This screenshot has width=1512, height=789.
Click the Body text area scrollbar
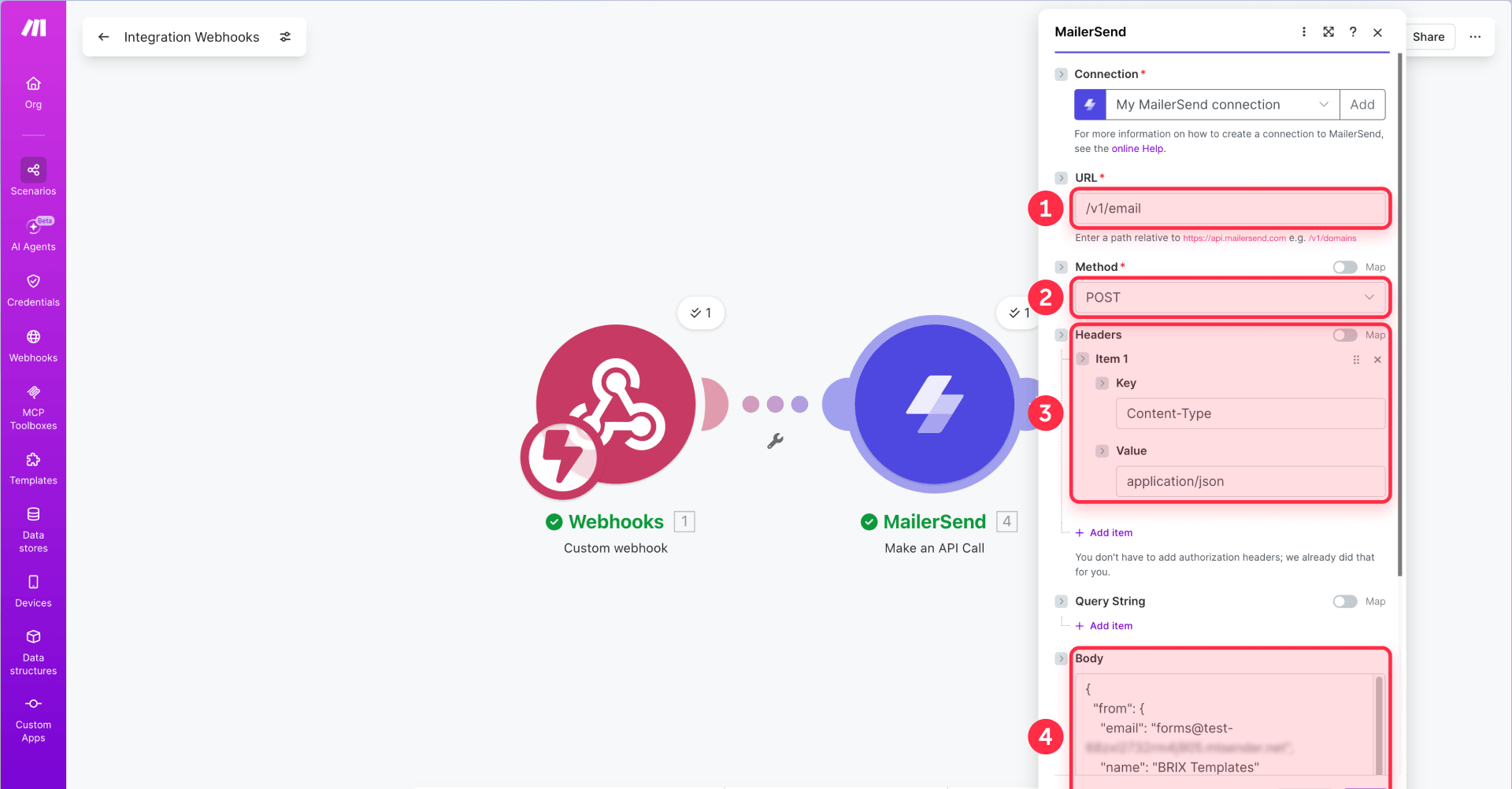(1379, 724)
